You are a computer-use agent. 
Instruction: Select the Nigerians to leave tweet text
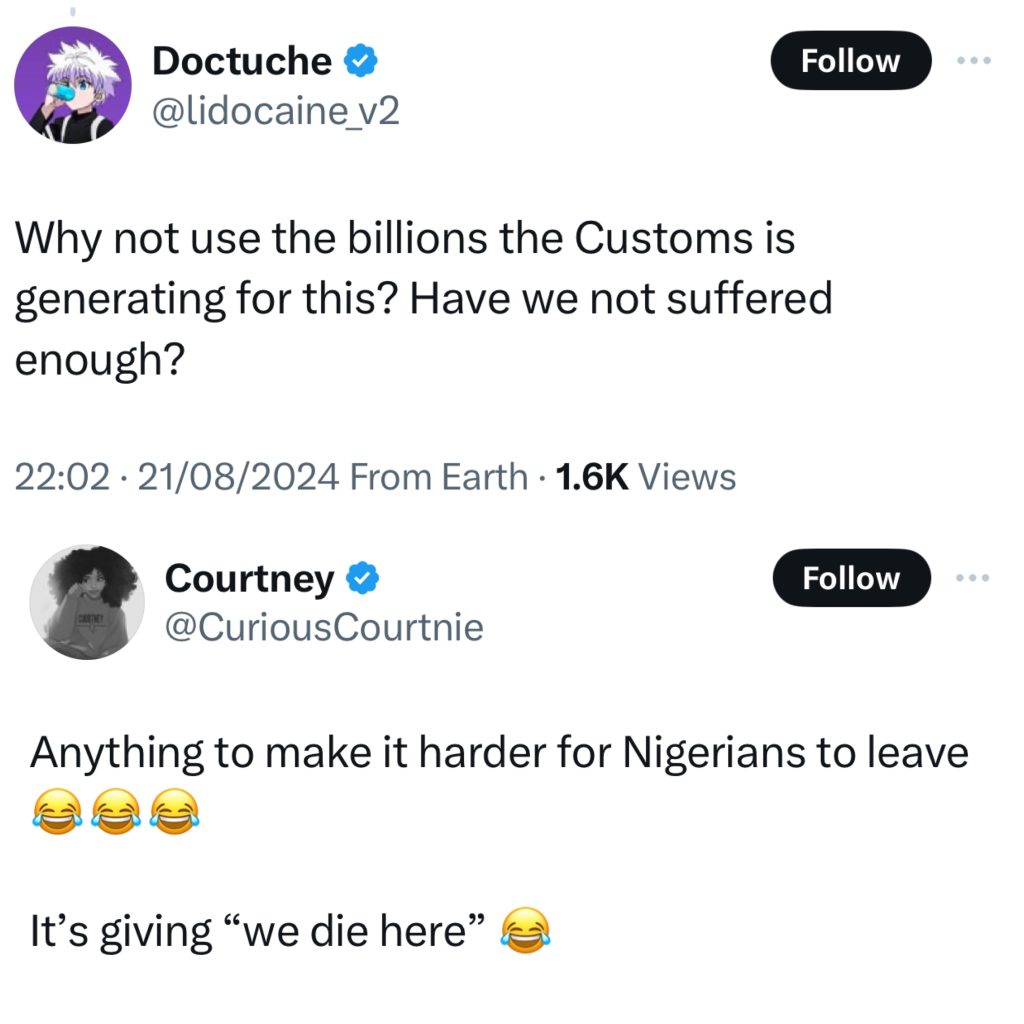coord(498,753)
